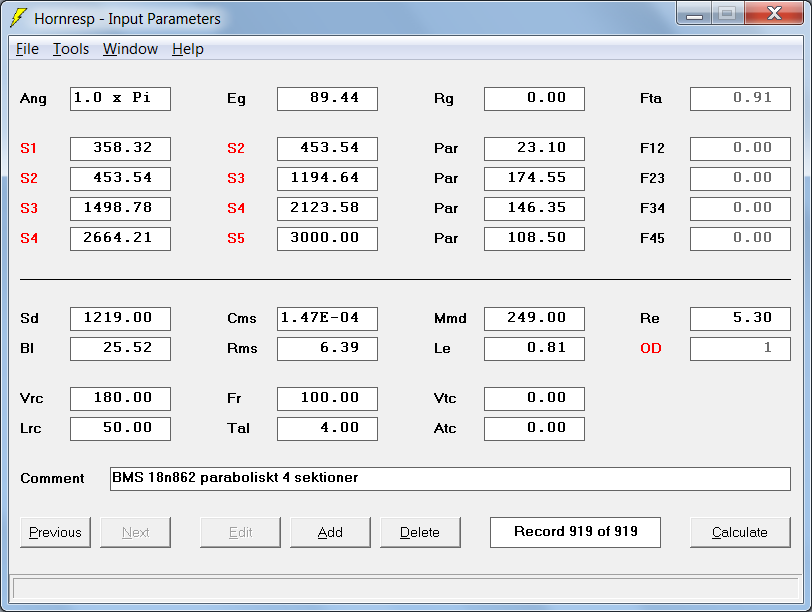Click the S1 field with 358.32
The width and height of the screenshot is (812, 612).
(120, 149)
